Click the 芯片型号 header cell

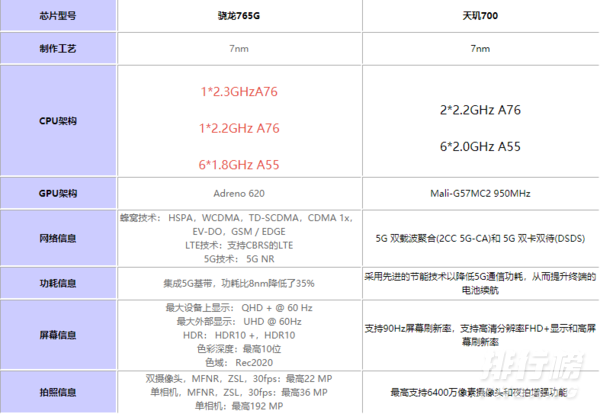58,16
